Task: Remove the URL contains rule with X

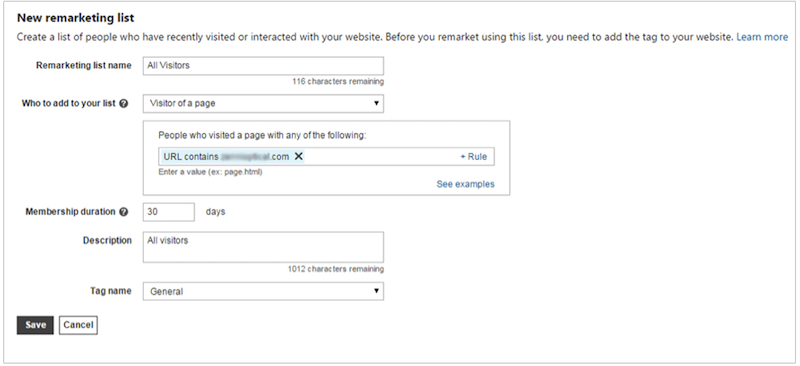Action: tap(298, 157)
